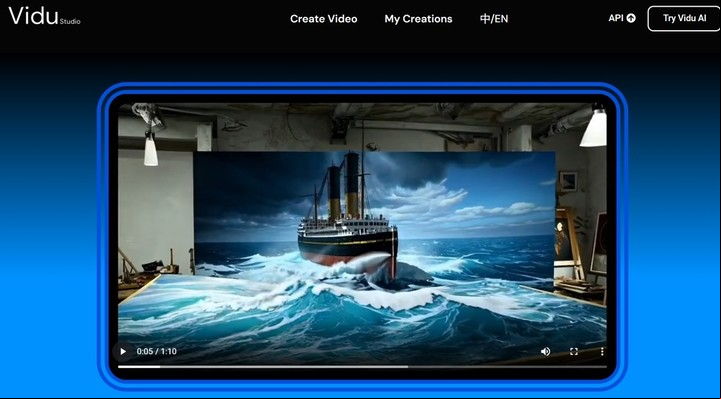The width and height of the screenshot is (721, 399).
Task: Go to the My Creations page
Action: (418, 19)
